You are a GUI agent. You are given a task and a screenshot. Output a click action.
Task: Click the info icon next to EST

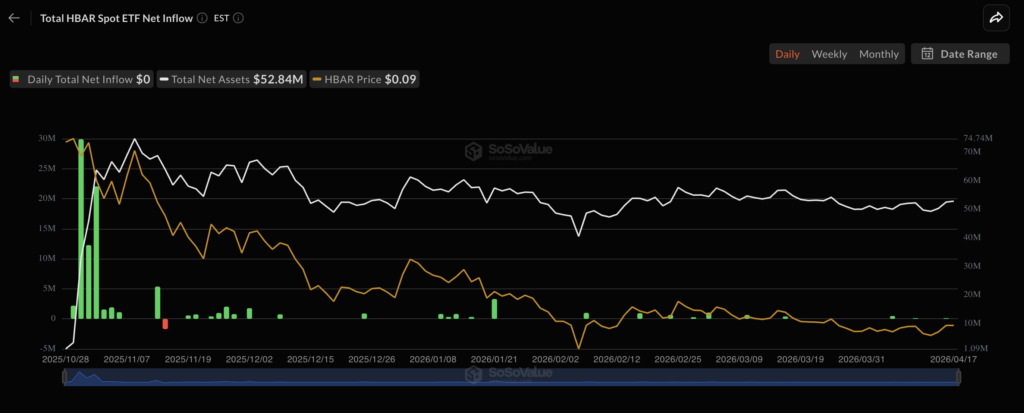[x=238, y=18]
